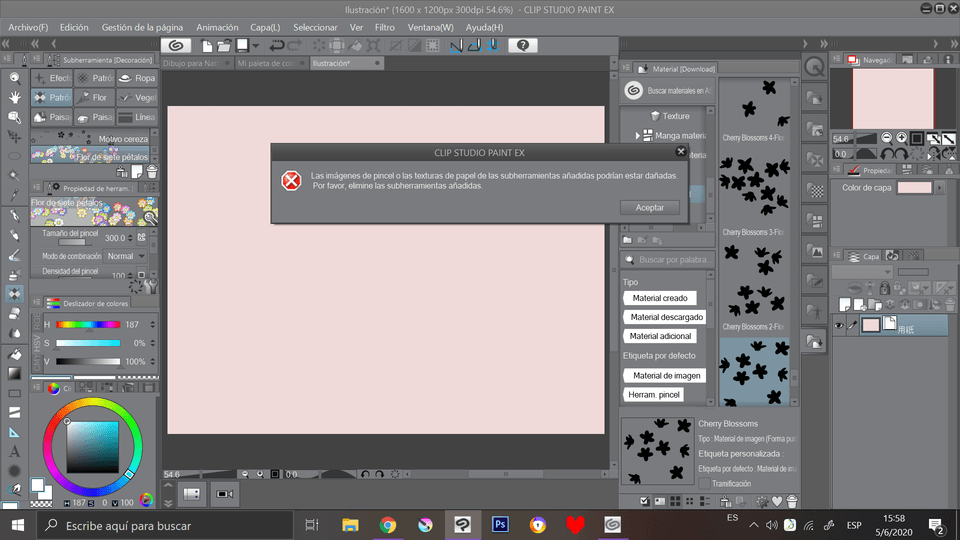Undo the last action in the command bar
The height and width of the screenshot is (540, 960).
point(277,45)
